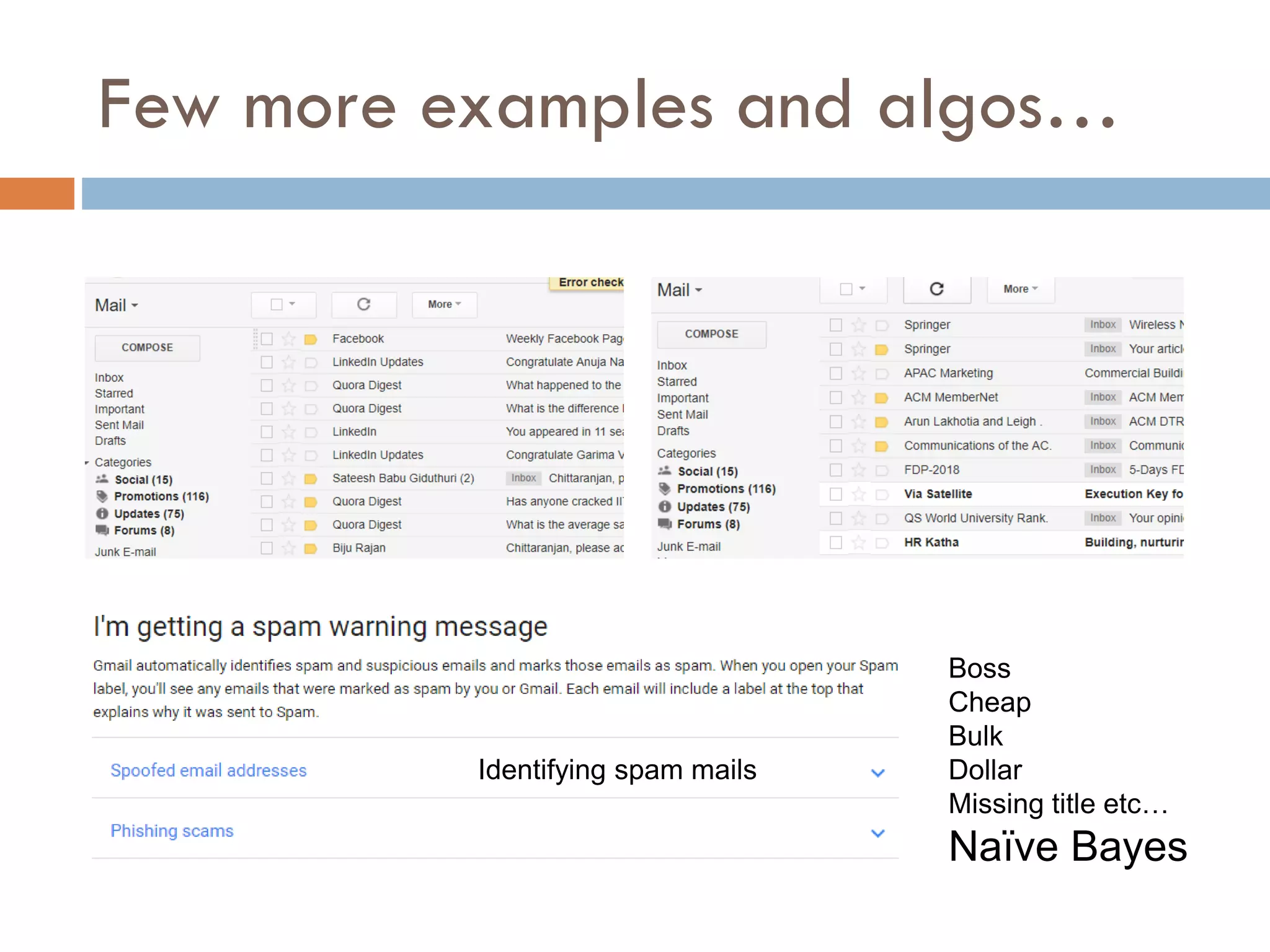Refresh the left mailbox list
The width and height of the screenshot is (1270, 952).
pyautogui.click(x=364, y=304)
